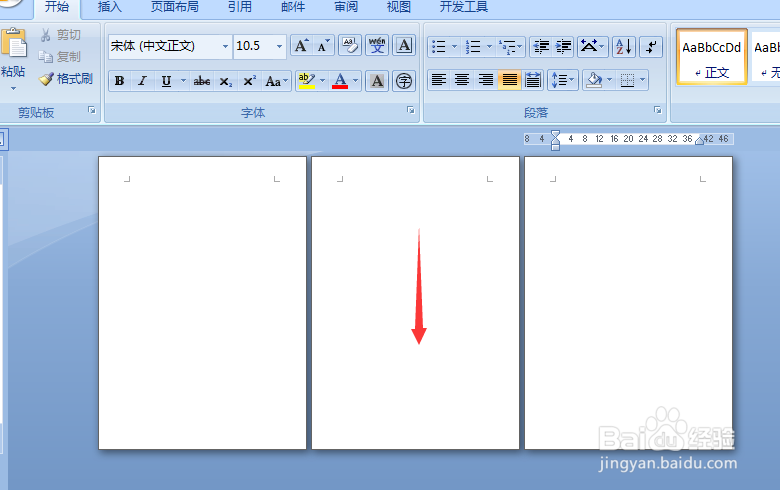Screen dimensions: 780x490
Task: Align text right
Action: point(486,80)
